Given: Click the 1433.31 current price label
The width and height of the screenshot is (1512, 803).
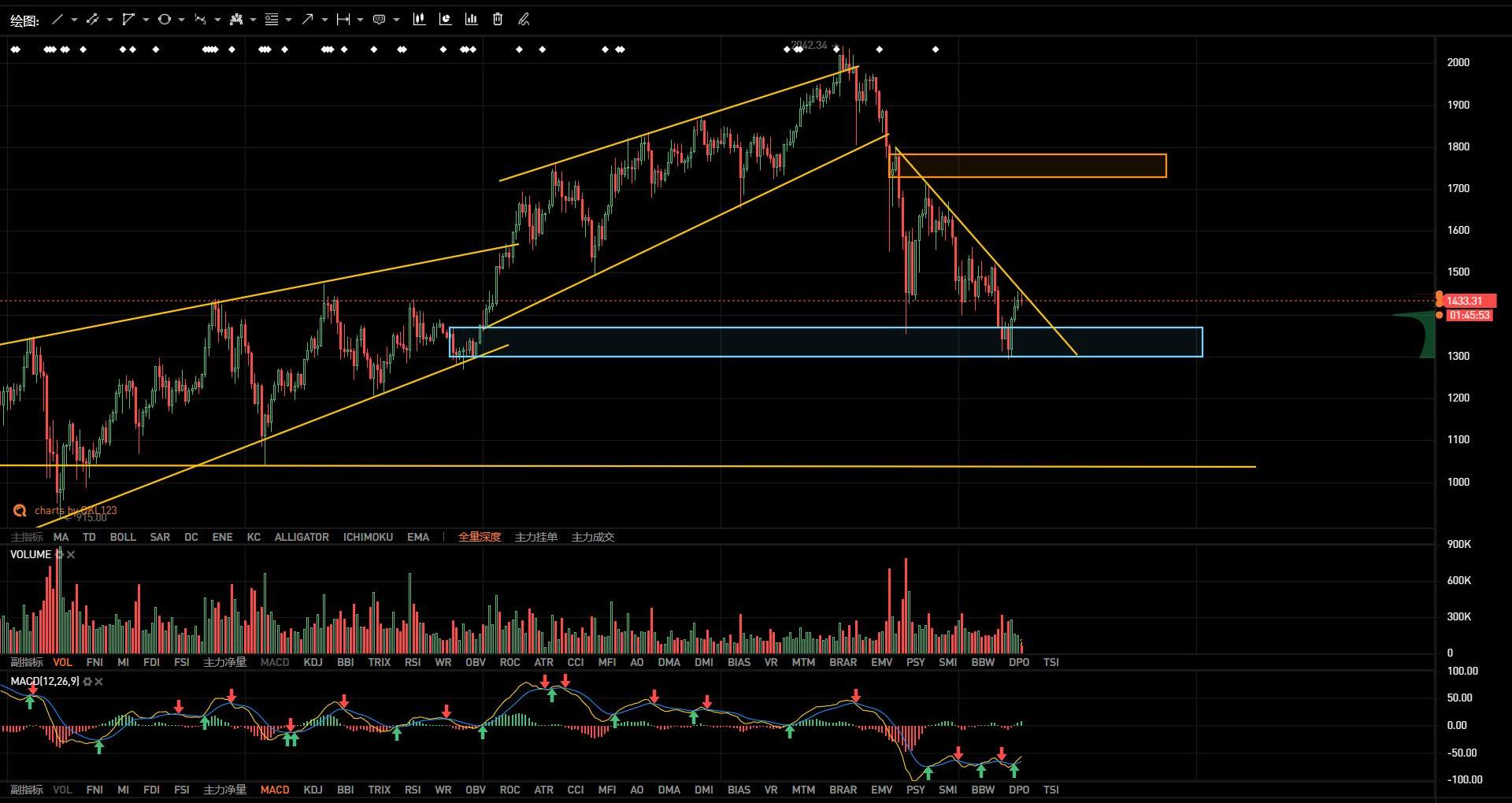Looking at the screenshot, I should point(1465,301).
